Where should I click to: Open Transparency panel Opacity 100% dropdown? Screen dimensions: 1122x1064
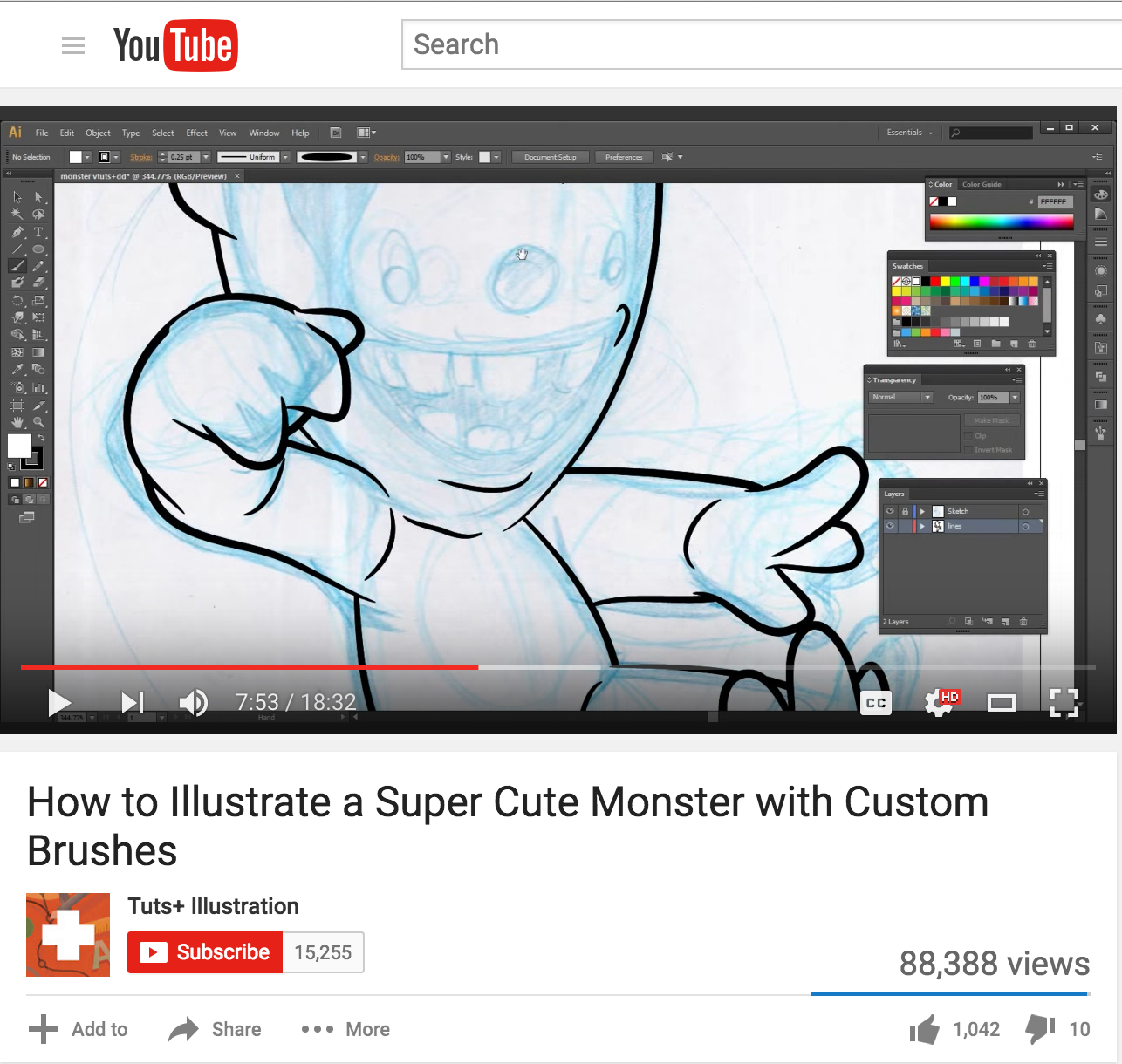(1015, 397)
